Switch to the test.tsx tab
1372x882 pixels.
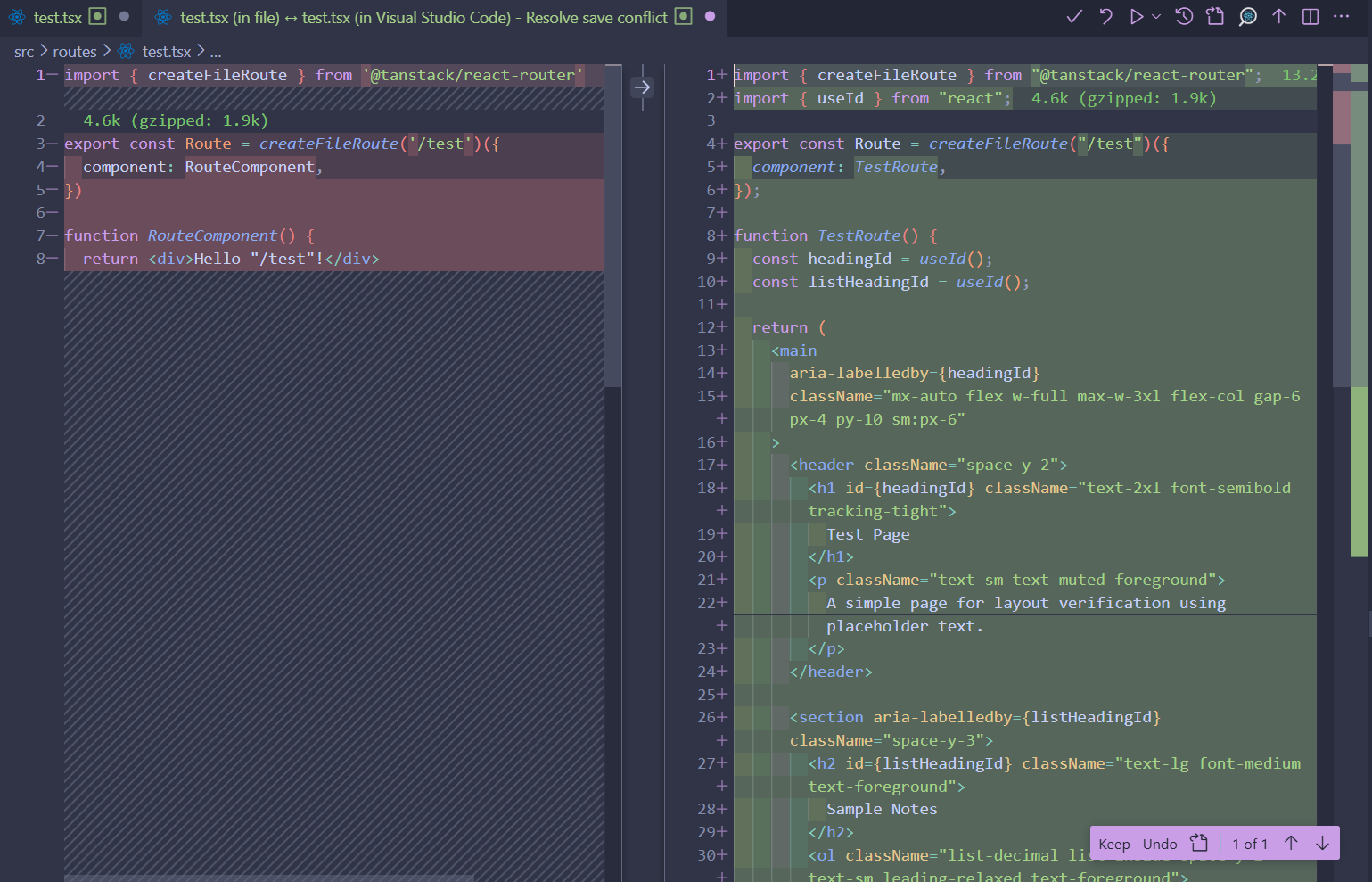[x=57, y=18]
